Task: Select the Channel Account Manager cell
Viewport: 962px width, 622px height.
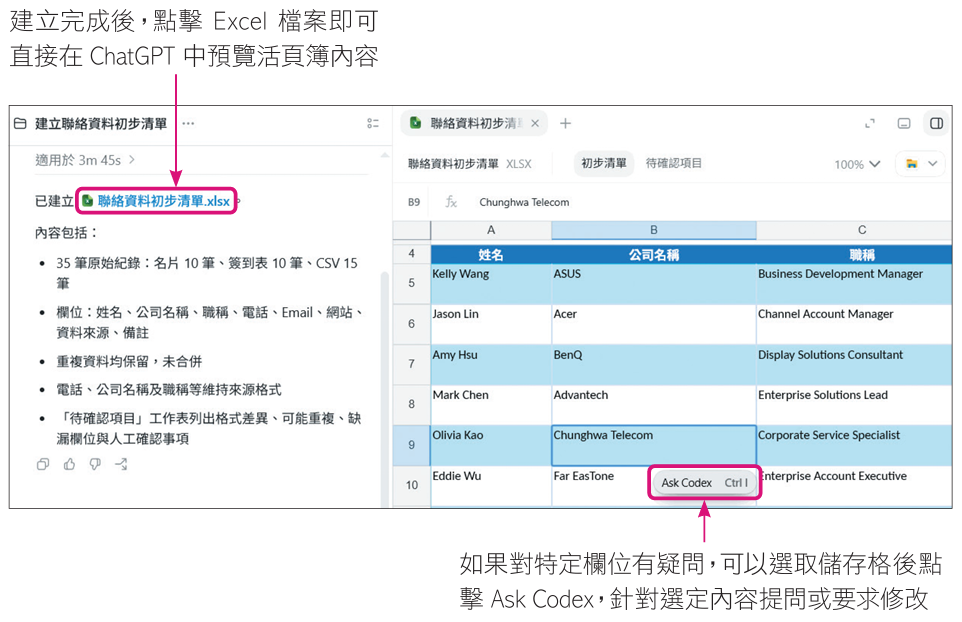Action: (x=855, y=324)
